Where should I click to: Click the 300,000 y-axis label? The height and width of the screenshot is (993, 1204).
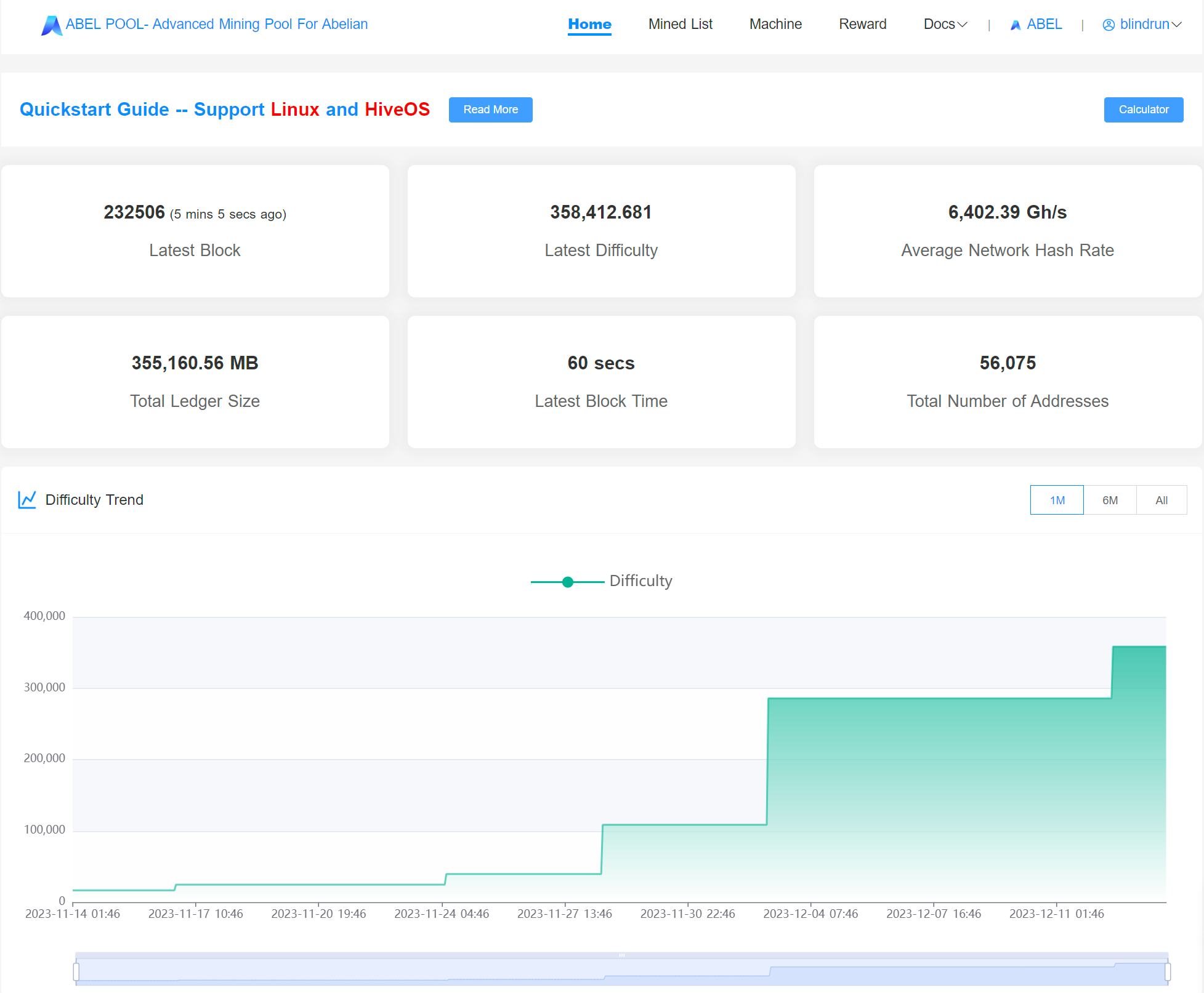point(44,688)
